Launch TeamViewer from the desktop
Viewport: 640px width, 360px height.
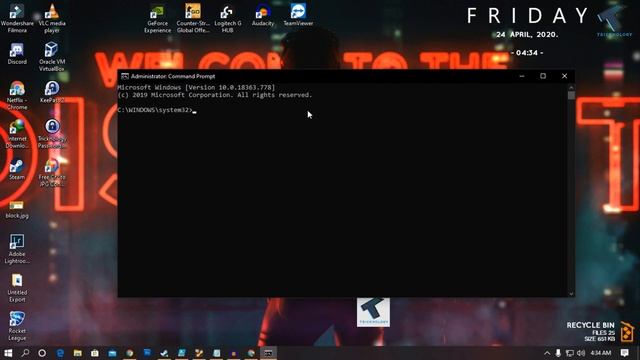click(x=298, y=15)
